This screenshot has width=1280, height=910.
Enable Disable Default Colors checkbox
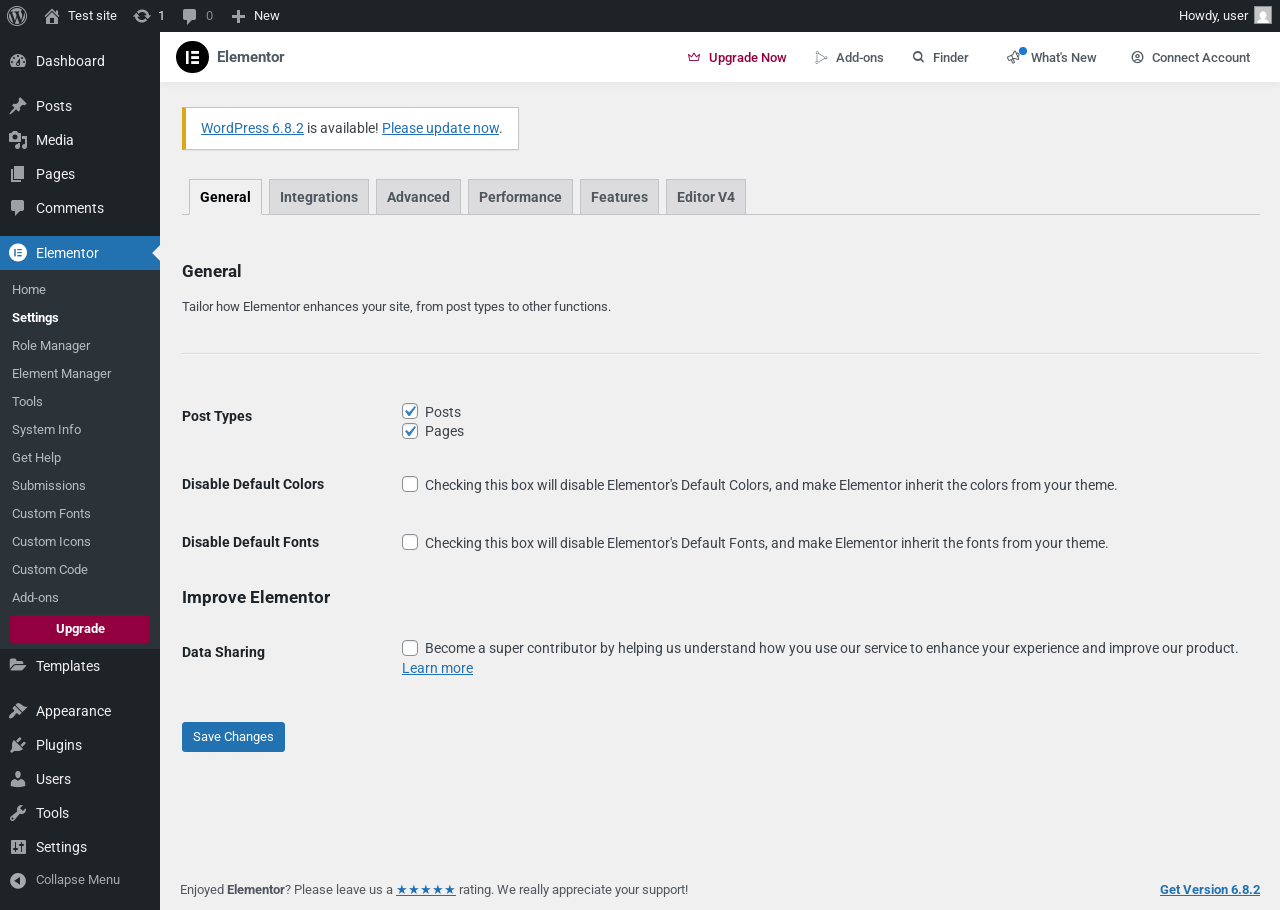(x=410, y=484)
